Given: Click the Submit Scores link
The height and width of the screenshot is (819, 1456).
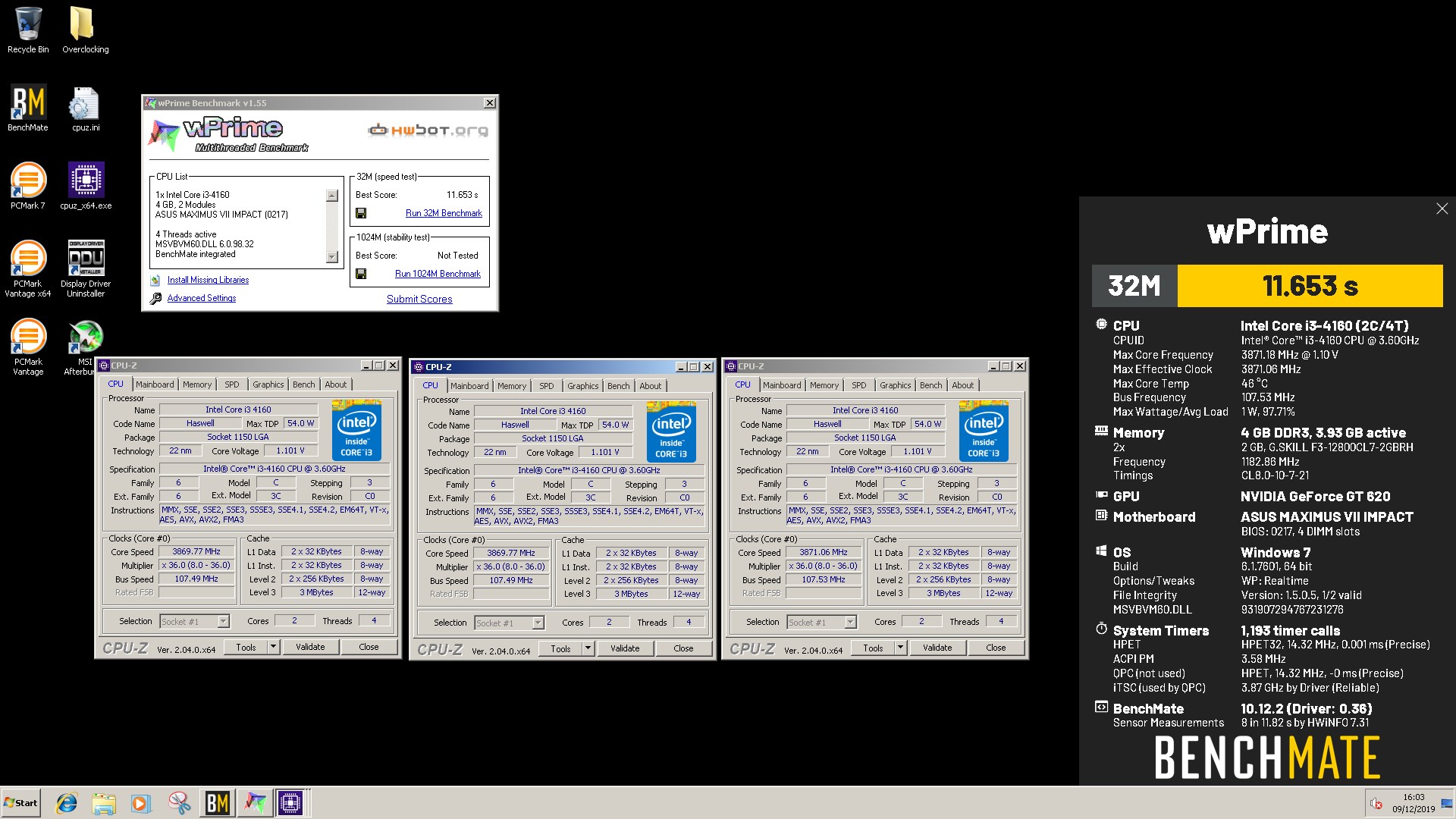Looking at the screenshot, I should (419, 299).
